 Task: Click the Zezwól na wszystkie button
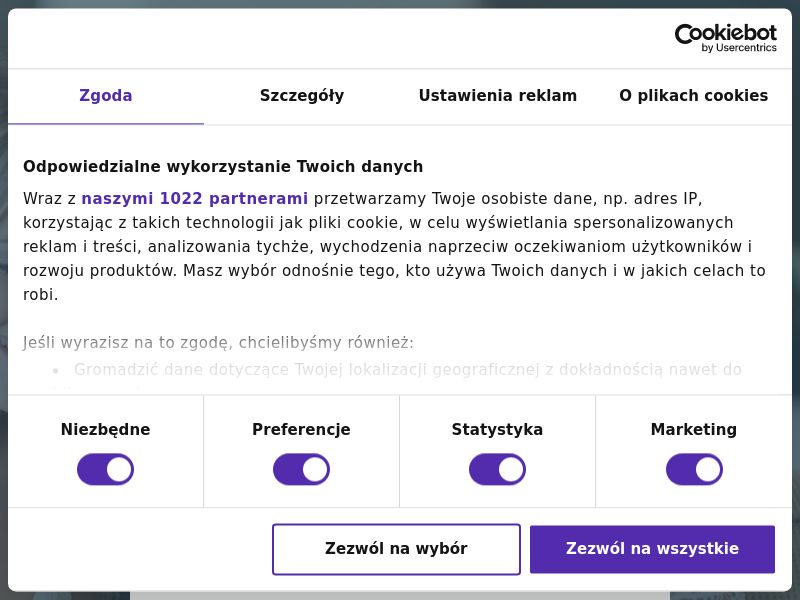(652, 548)
